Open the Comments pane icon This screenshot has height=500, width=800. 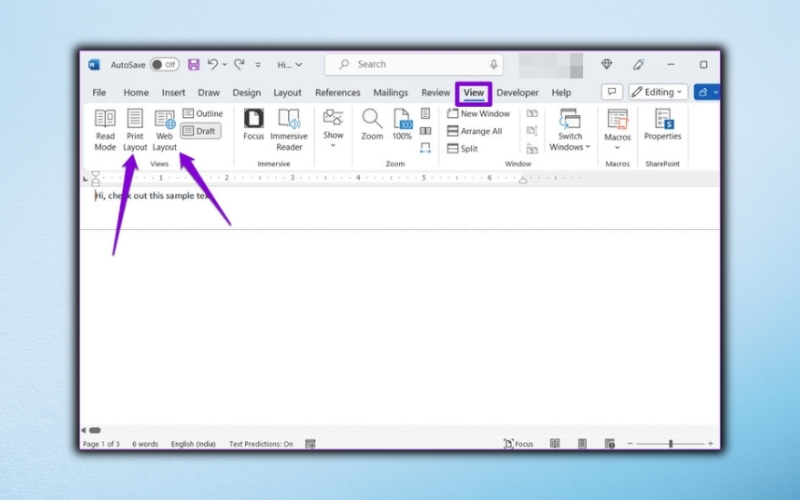coord(612,92)
